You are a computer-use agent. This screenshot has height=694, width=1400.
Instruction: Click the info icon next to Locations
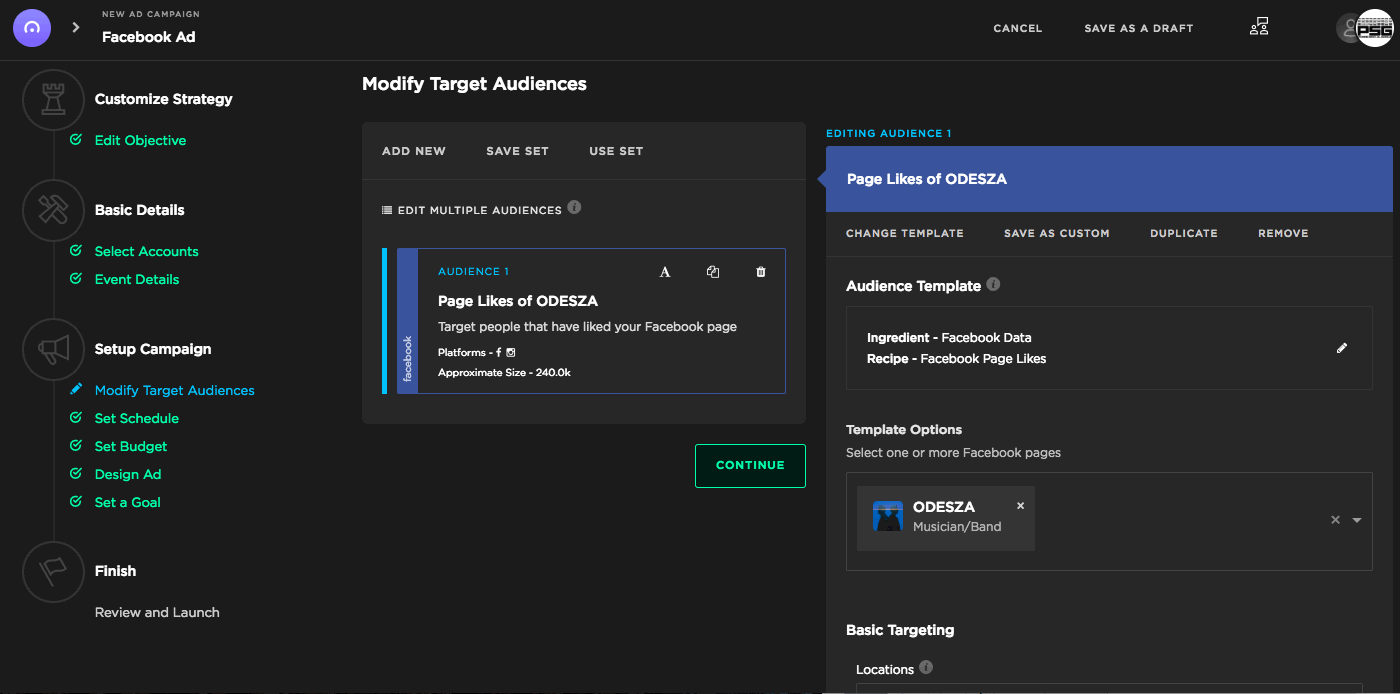(x=926, y=667)
